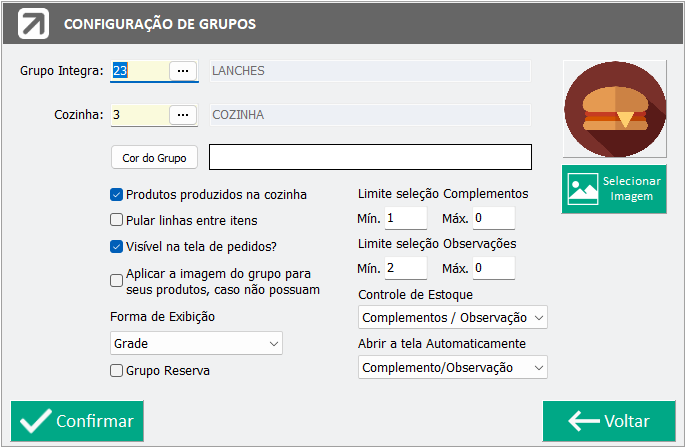The width and height of the screenshot is (686, 448).
Task: Open Cozinha lookup ellipsis button
Action: tap(183, 115)
